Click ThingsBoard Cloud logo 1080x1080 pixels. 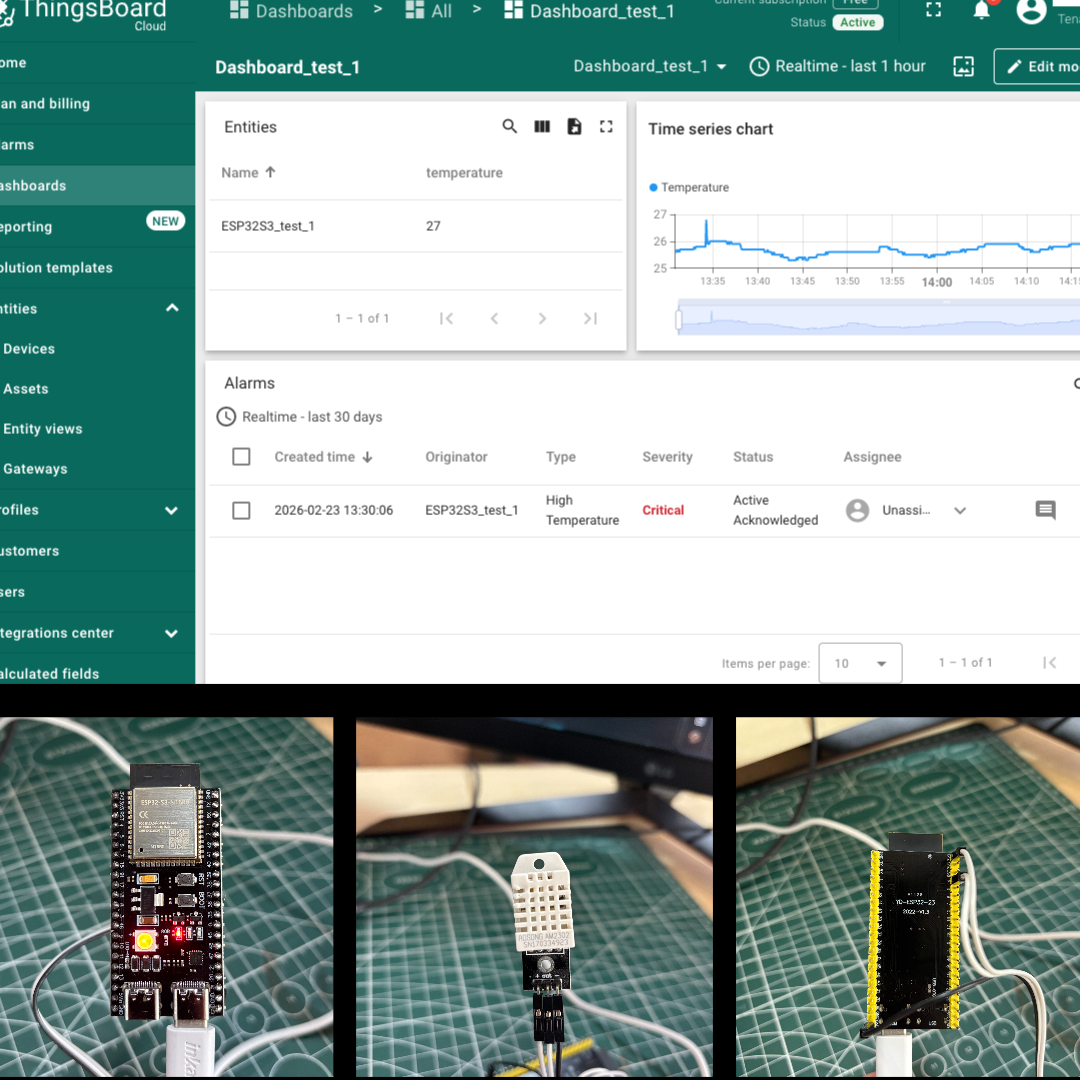point(83,15)
